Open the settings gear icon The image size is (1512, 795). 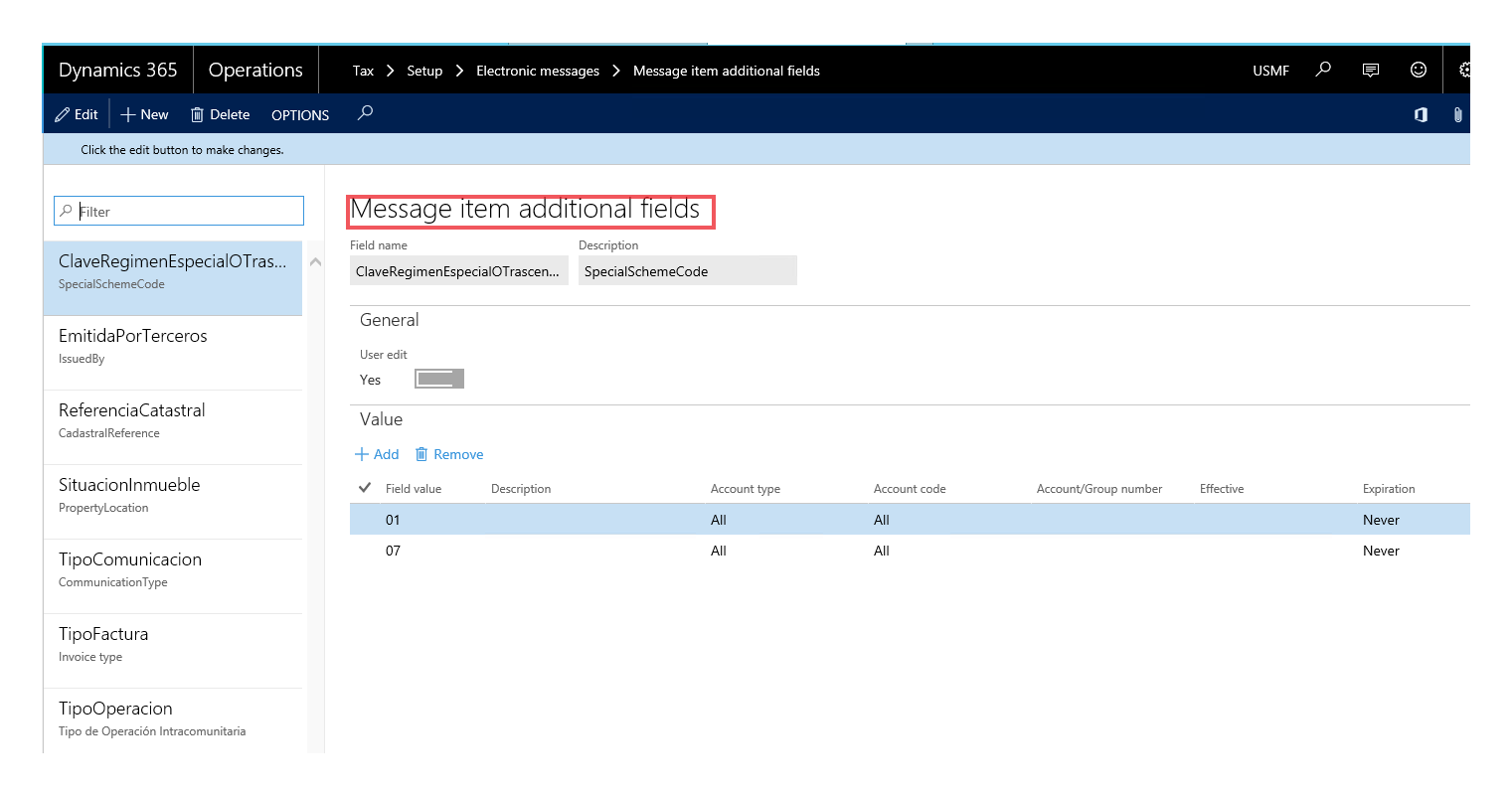click(x=1464, y=70)
